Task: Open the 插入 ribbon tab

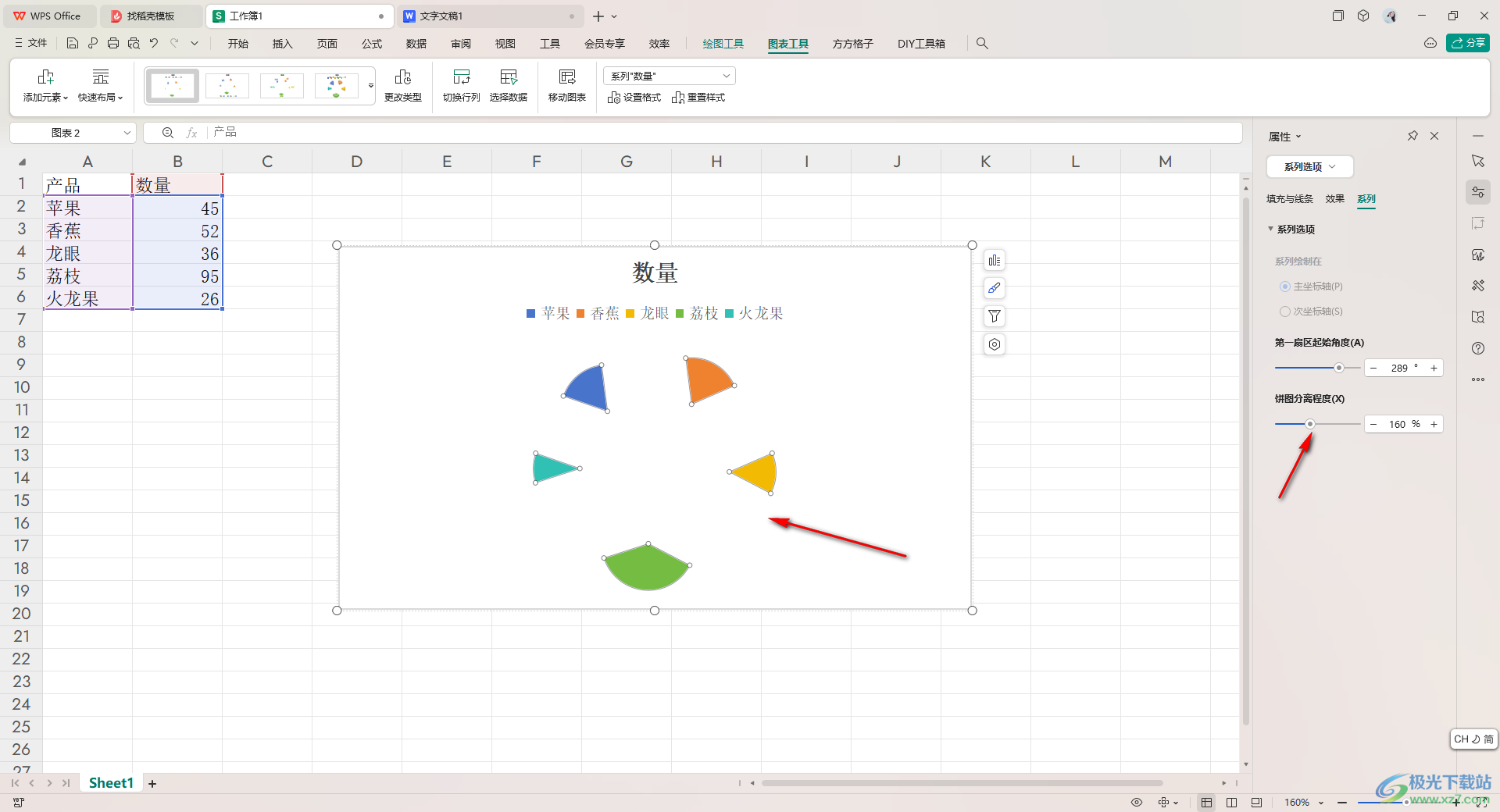Action: tap(283, 44)
